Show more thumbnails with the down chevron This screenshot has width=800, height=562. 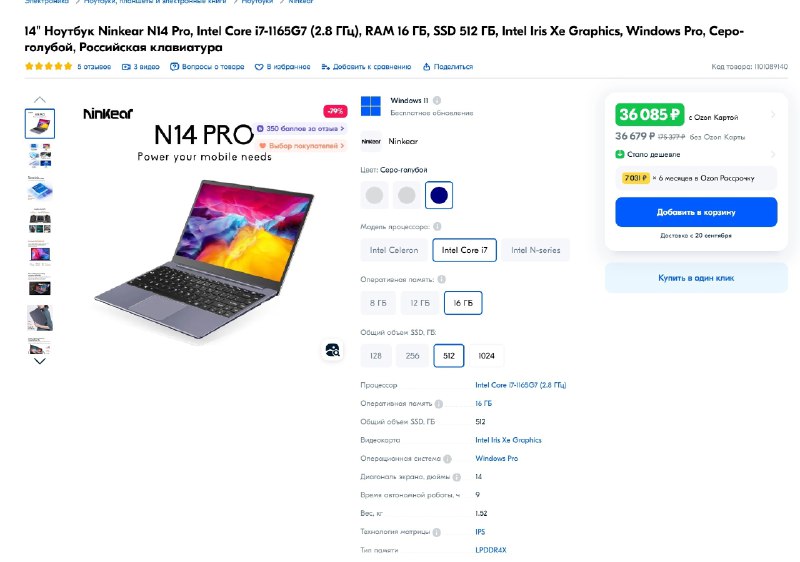[x=40, y=361]
